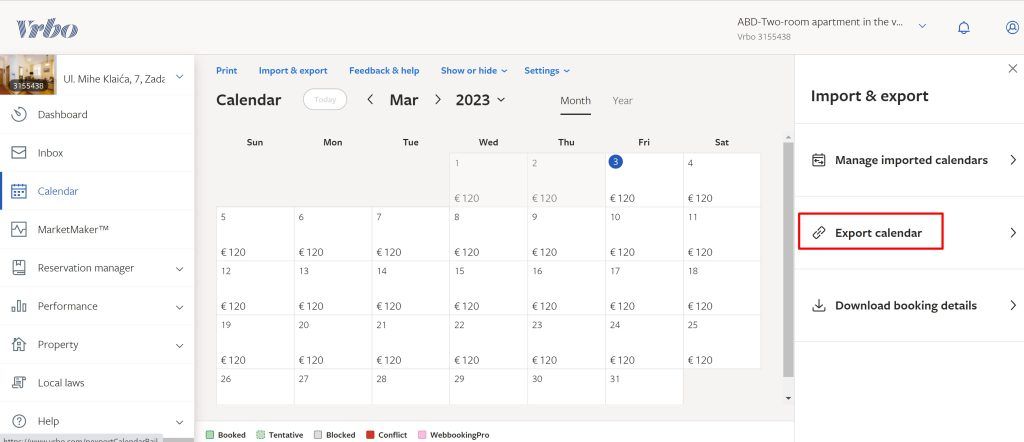Click the Manage imported calendars icon

pos(819,160)
